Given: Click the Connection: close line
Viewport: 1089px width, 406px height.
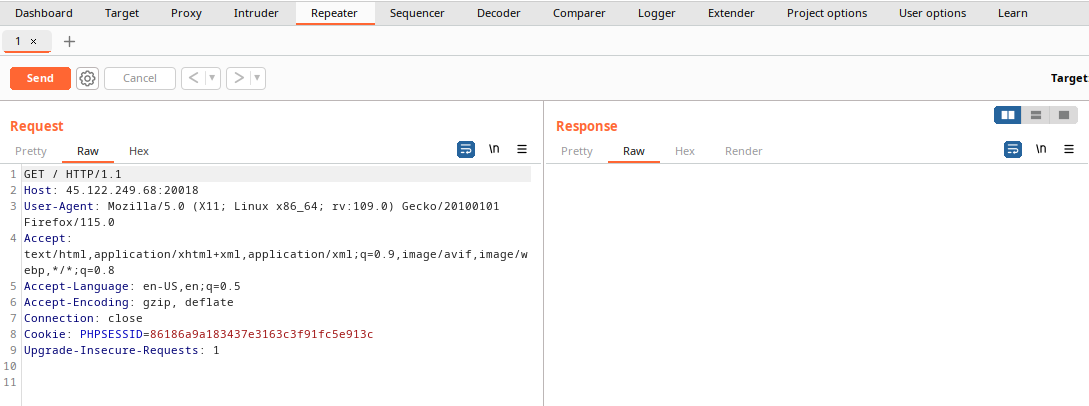Looking at the screenshot, I should tap(83, 319).
